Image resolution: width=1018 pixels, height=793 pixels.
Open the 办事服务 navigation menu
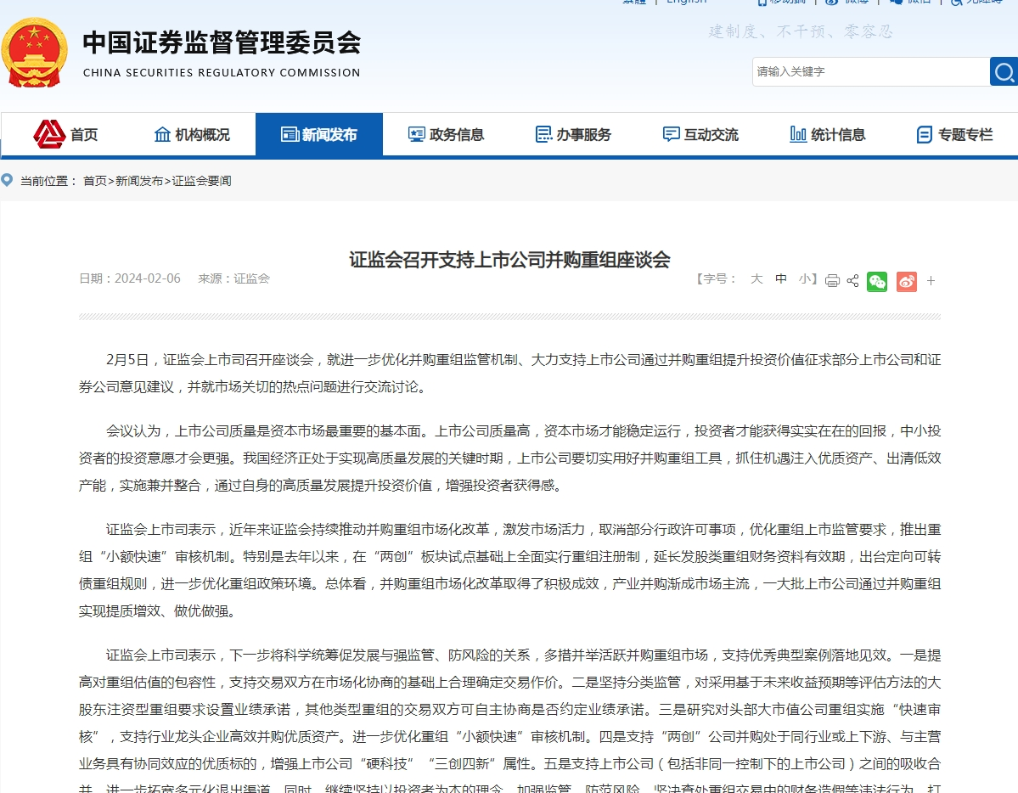(573, 135)
